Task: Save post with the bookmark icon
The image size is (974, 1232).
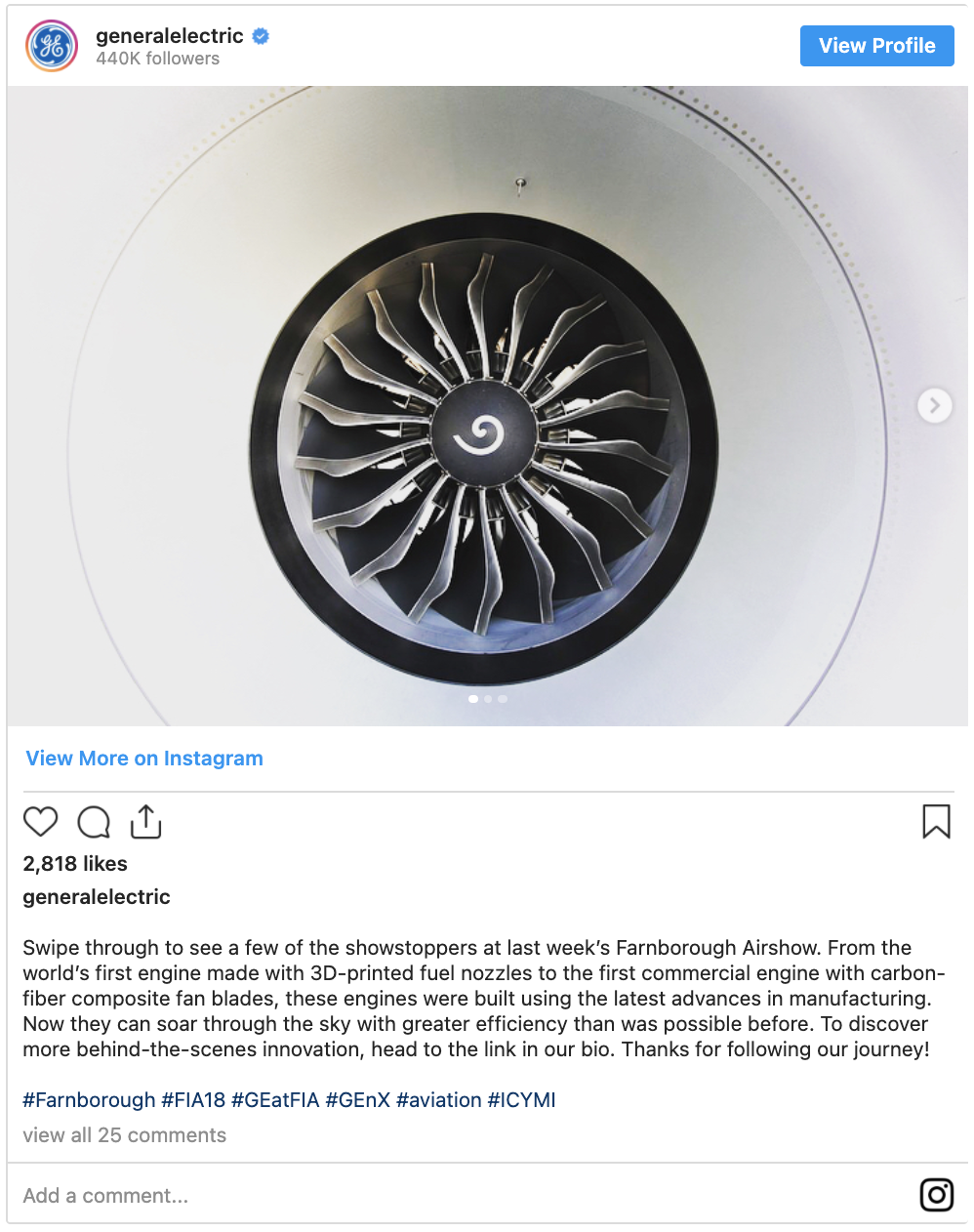Action: 936,822
